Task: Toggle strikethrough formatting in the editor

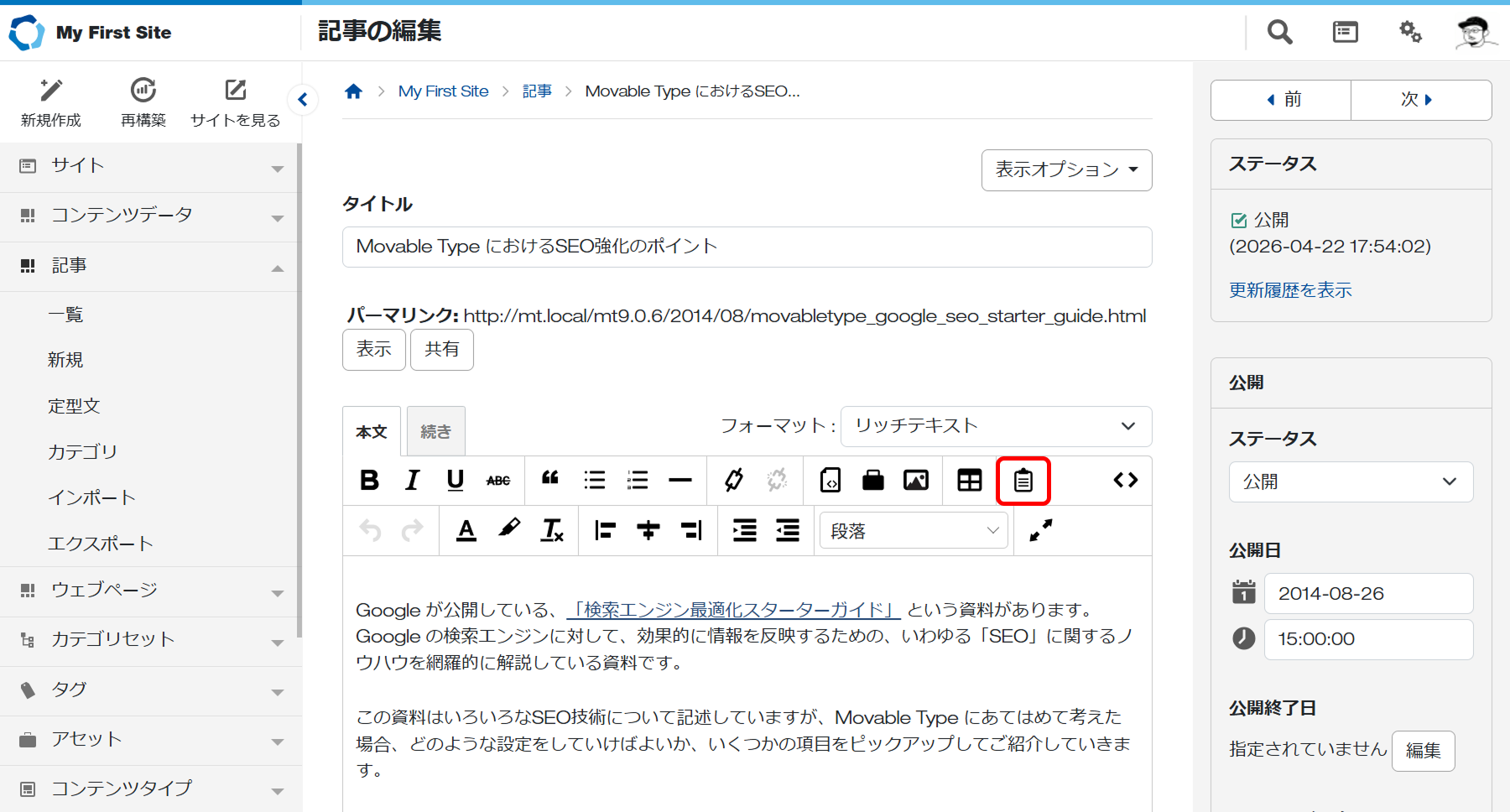Action: tap(498, 480)
